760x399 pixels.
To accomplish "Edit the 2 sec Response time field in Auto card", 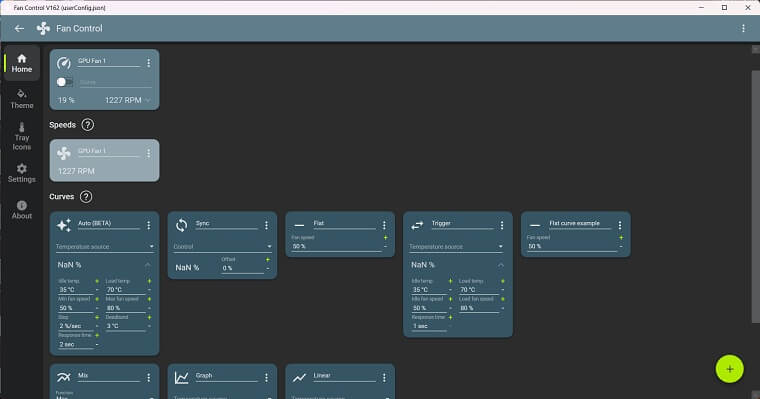I will (75, 344).
